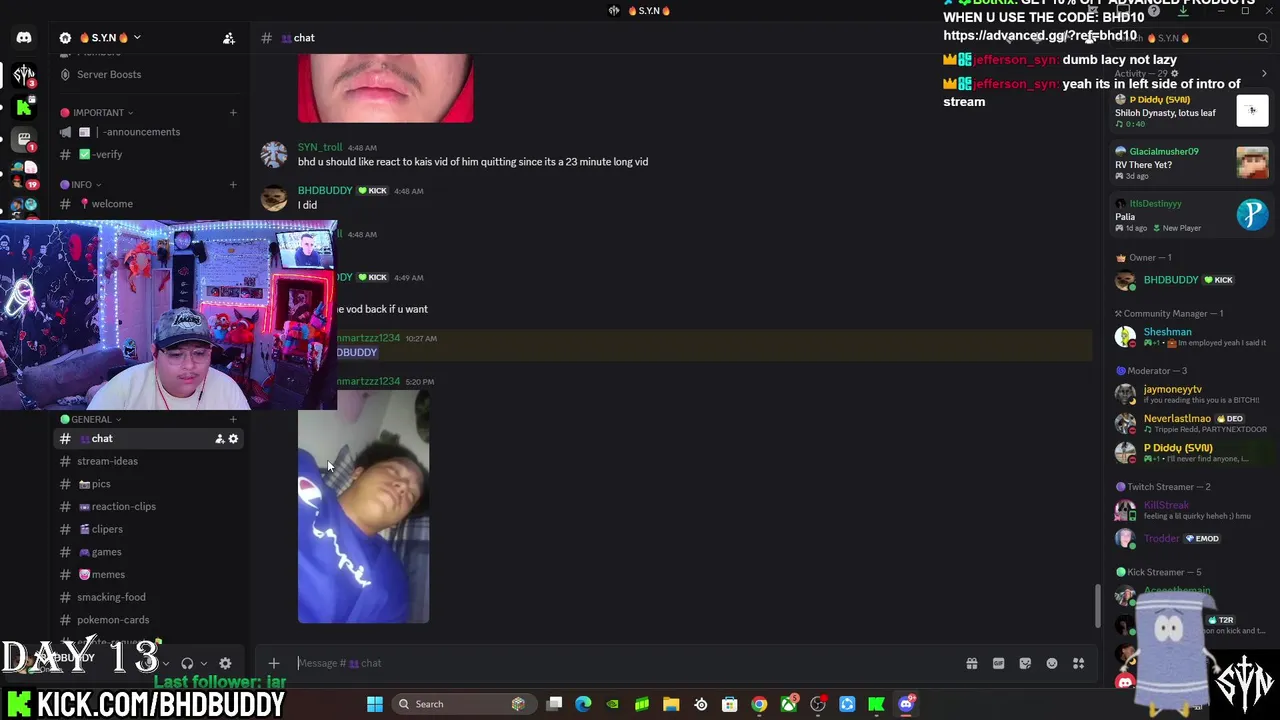Open the sleeping person image attachment
1280x720 pixels.
coord(363,507)
